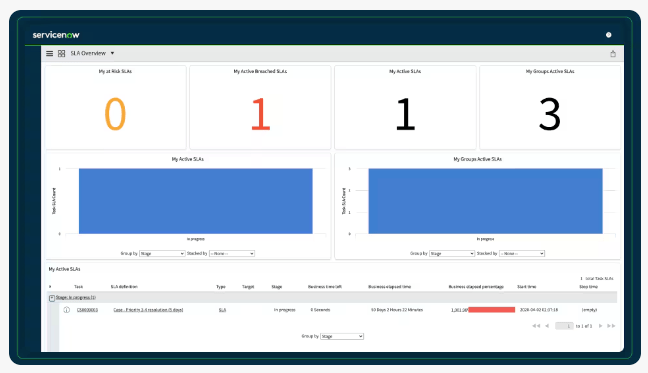Open the Stage: In progress group link
Viewport: 648px width, 373px height.
pos(76,297)
